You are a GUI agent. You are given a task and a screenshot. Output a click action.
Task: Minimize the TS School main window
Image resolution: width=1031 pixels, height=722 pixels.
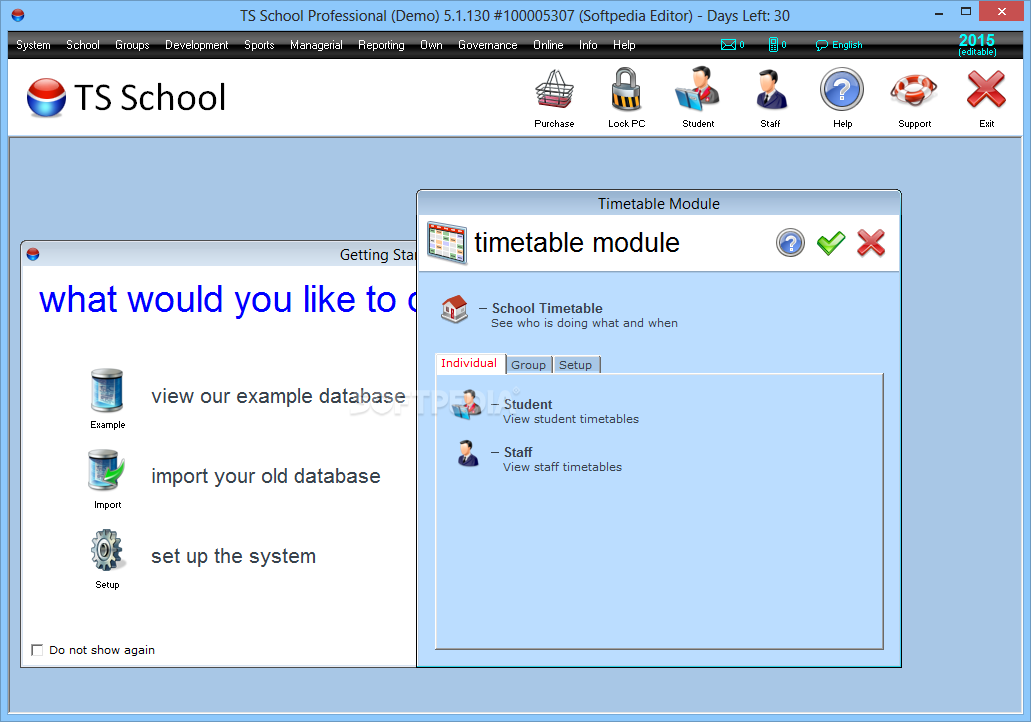[939, 12]
